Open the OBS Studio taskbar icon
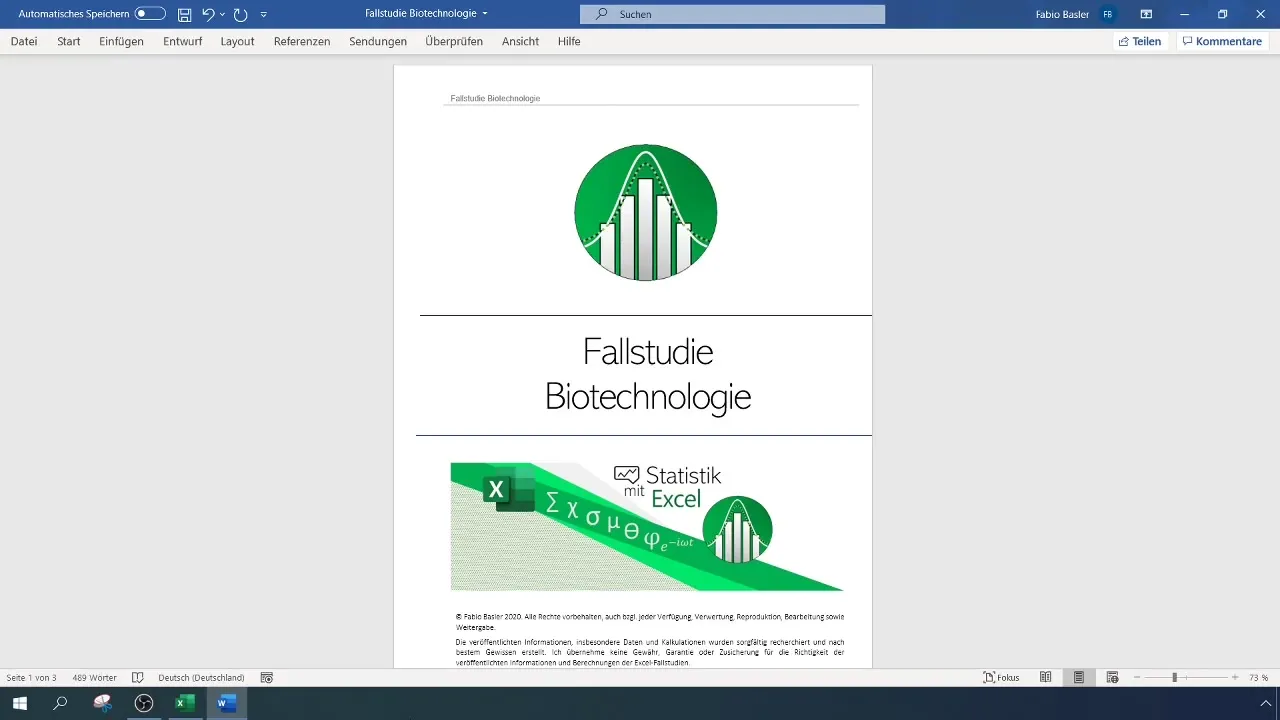The width and height of the screenshot is (1280, 720). click(x=144, y=703)
